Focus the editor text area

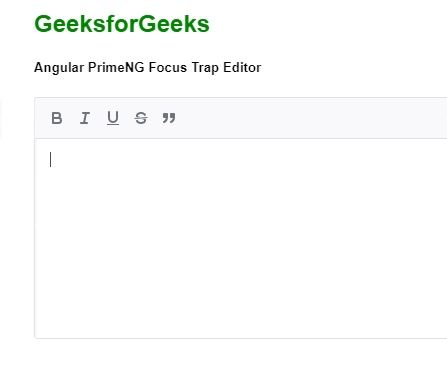[x=241, y=238]
